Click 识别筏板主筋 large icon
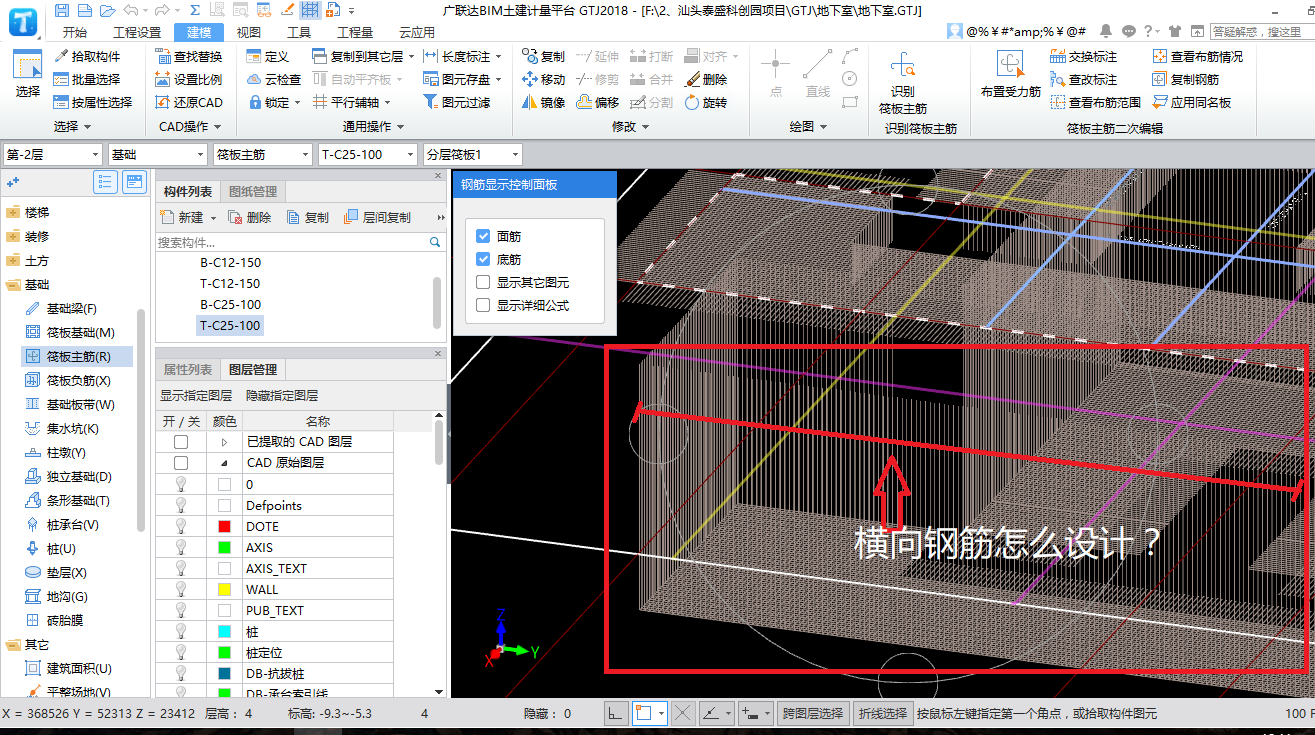1315x735 pixels. [x=903, y=82]
